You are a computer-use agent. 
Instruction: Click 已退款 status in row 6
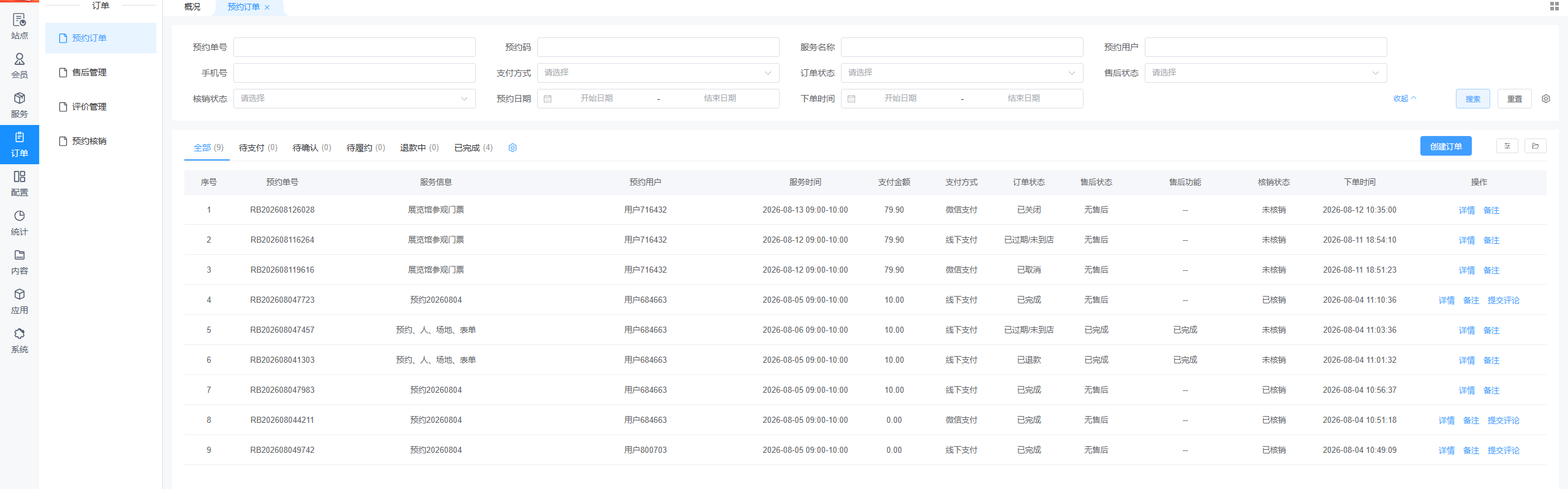coord(1029,360)
